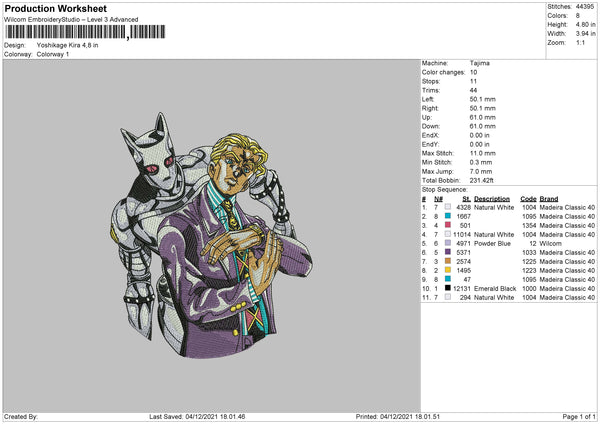Image resolution: width=600 pixels, height=424 pixels.
Task: Click the St. column header
Action: coord(466,199)
